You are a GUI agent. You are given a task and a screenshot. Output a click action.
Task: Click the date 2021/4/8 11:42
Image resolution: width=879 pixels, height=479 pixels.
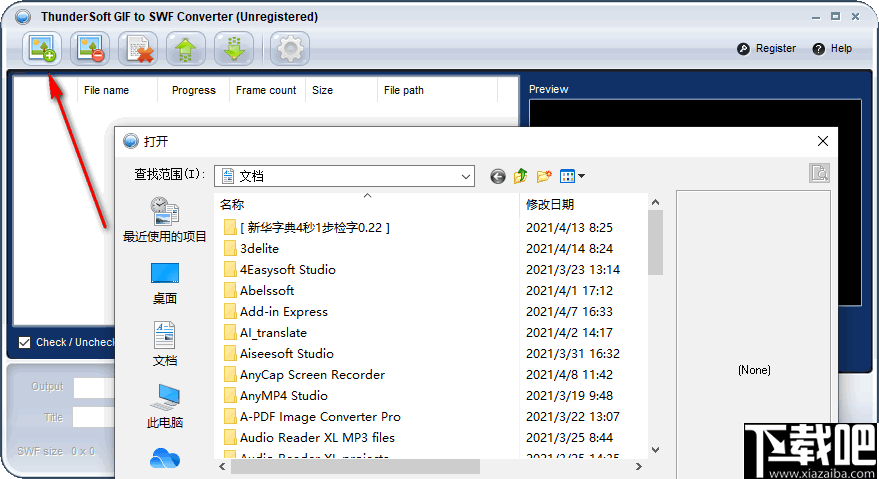(569, 375)
